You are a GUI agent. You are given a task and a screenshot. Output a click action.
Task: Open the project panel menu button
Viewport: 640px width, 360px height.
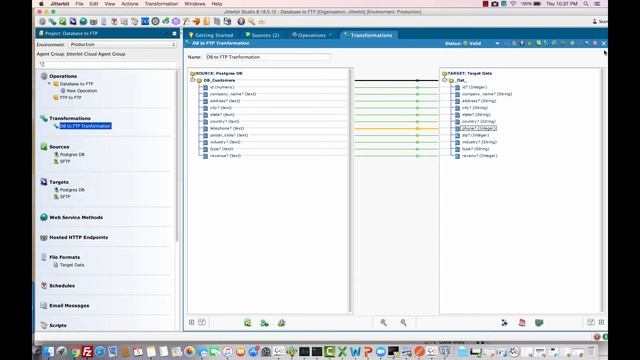[174, 33]
